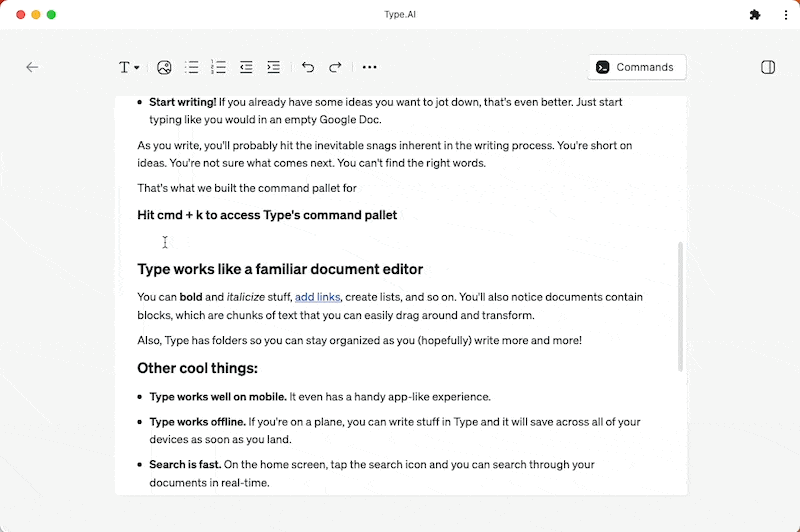Click the italic word 'italicize'
Viewport: 800px width, 532px height.
click(x=245, y=297)
